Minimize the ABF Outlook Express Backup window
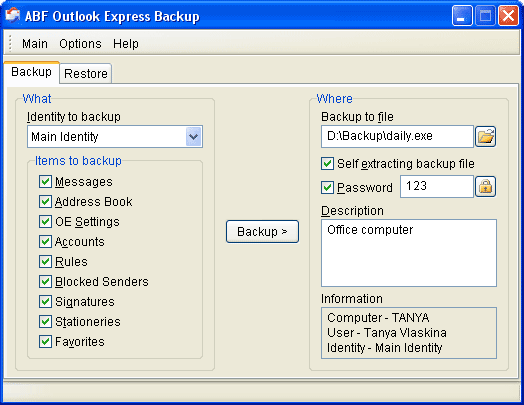The image size is (524, 405). [462, 15]
